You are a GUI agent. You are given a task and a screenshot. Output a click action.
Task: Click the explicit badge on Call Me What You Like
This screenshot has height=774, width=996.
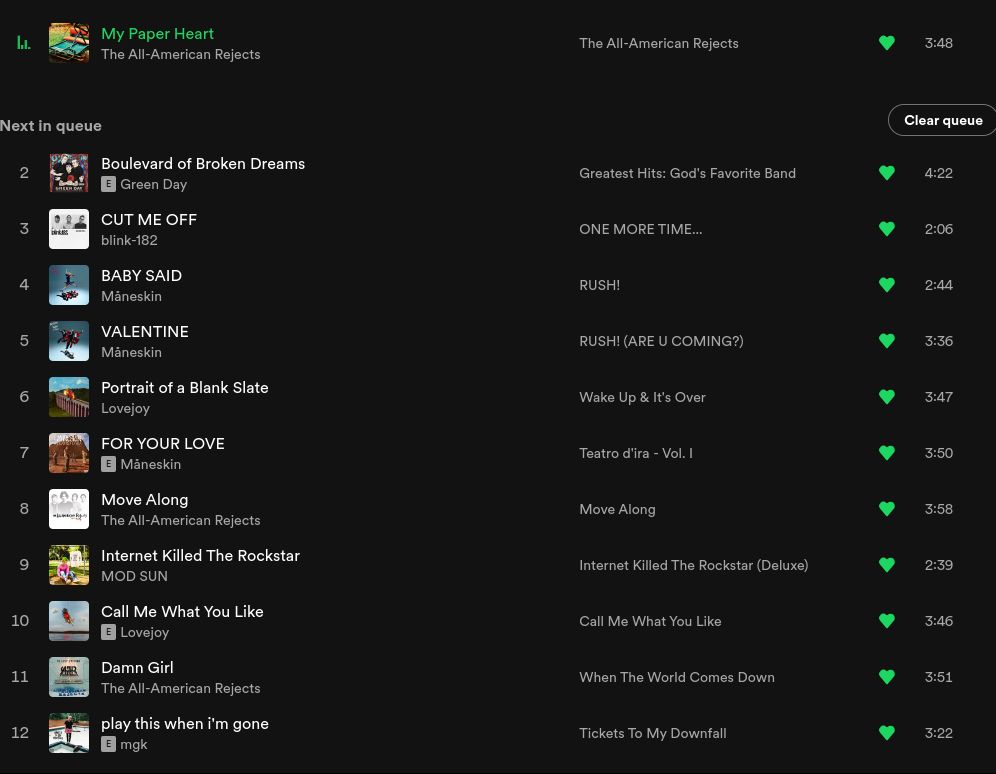coord(108,632)
